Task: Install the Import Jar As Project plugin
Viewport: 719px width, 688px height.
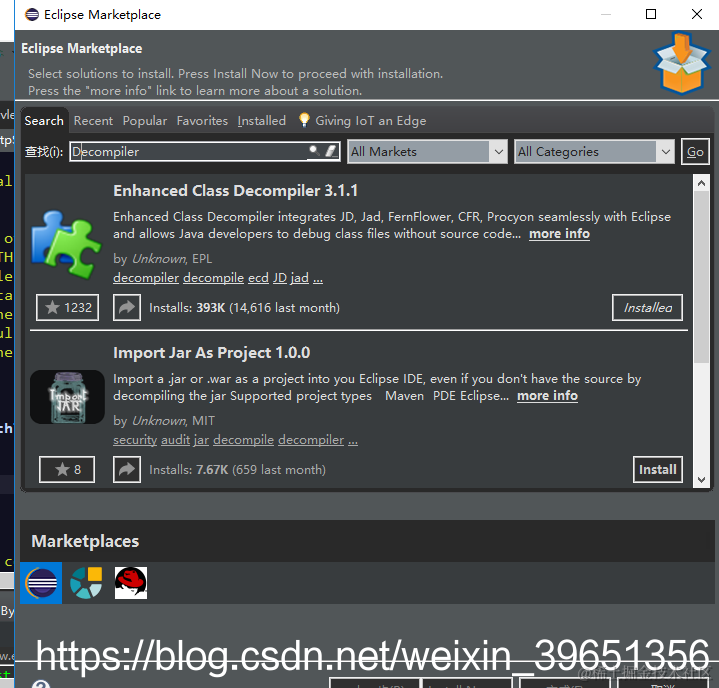Action: click(x=658, y=469)
